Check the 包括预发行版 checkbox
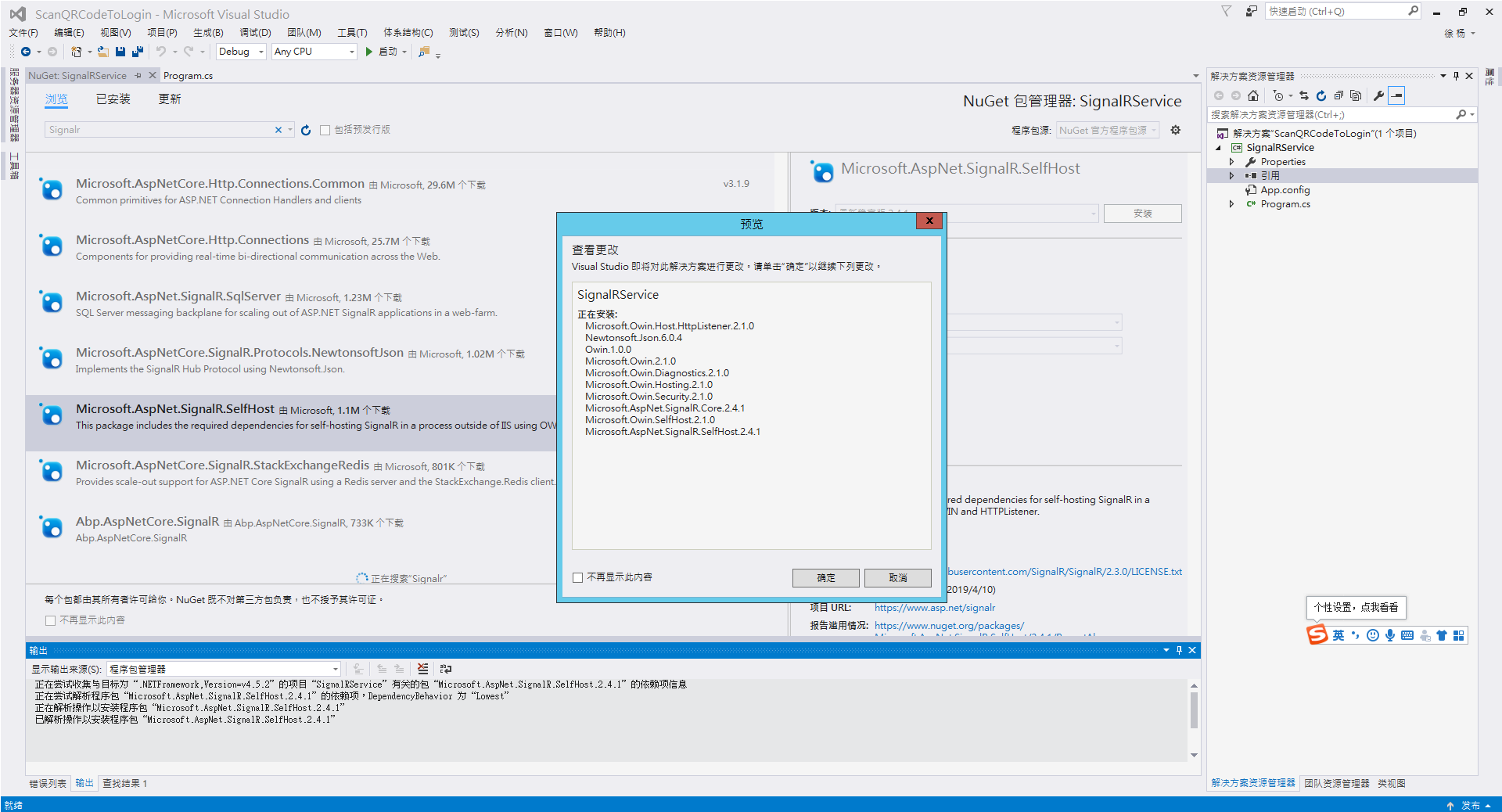 [x=325, y=130]
